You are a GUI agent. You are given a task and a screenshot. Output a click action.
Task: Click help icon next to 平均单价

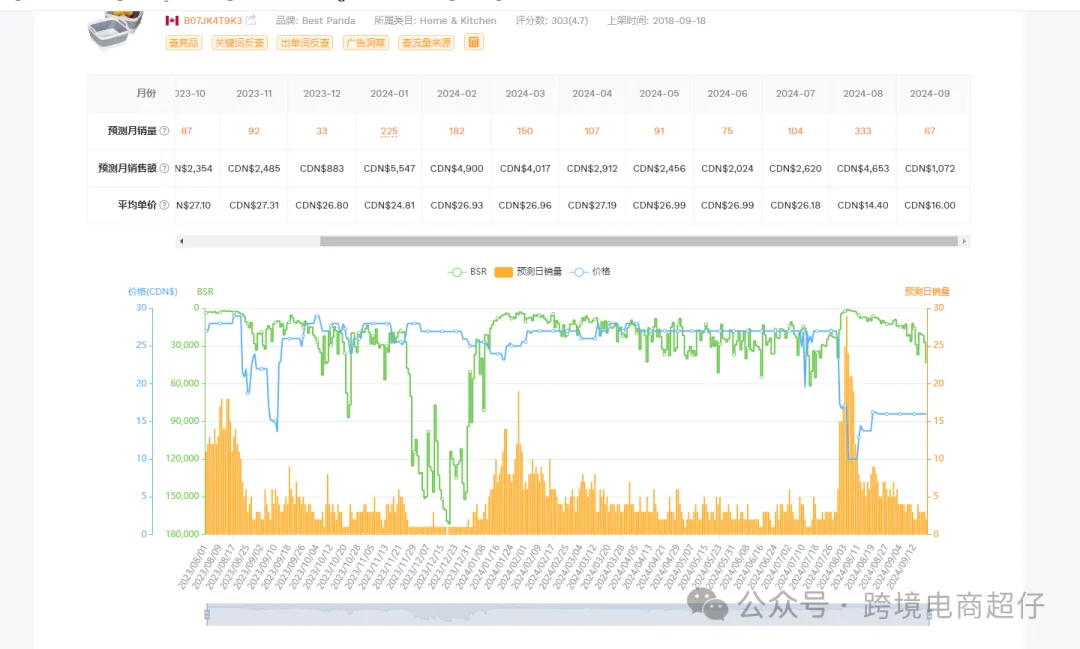[x=164, y=205]
